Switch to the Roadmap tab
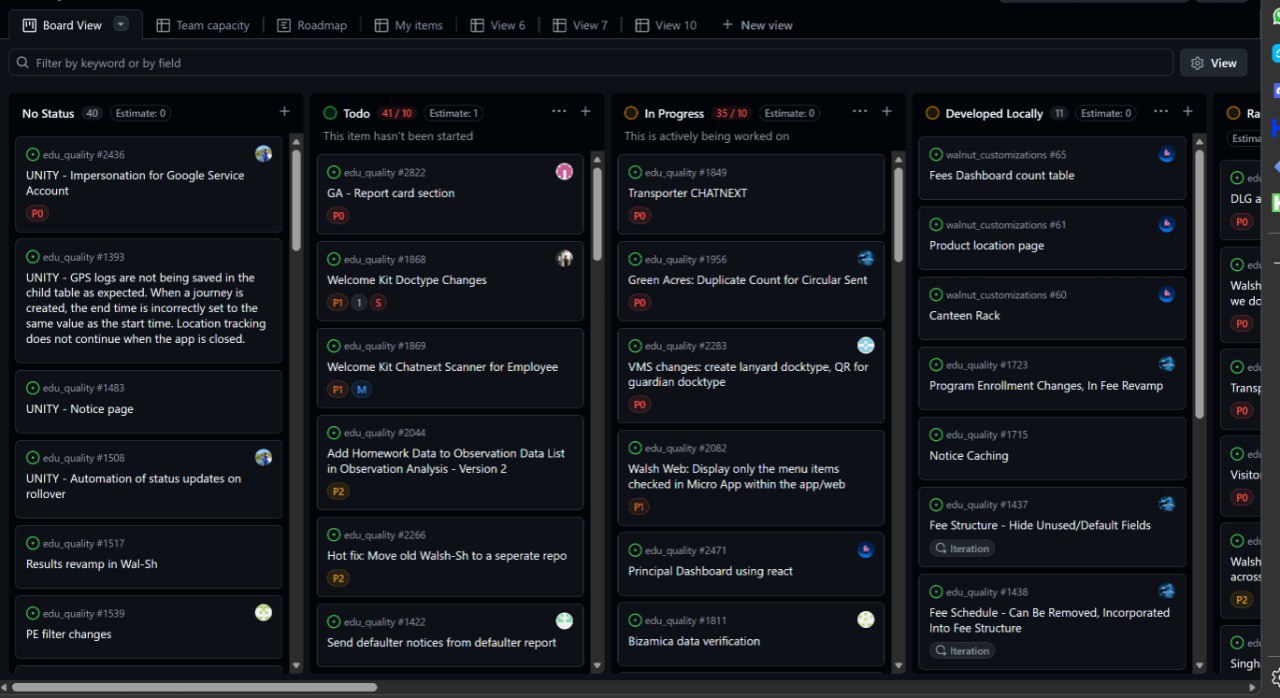Image resolution: width=1280 pixels, height=698 pixels. (312, 25)
